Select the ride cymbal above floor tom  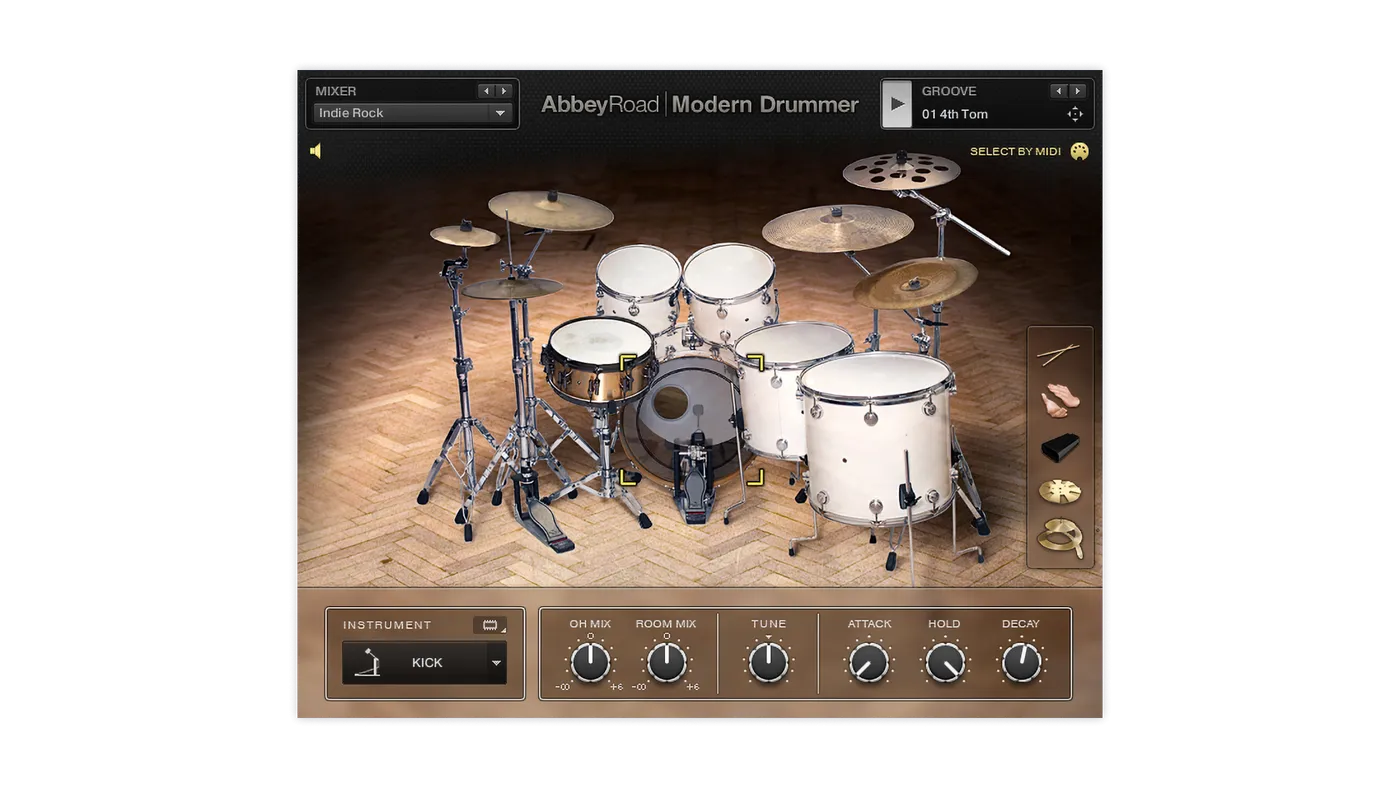(915, 282)
